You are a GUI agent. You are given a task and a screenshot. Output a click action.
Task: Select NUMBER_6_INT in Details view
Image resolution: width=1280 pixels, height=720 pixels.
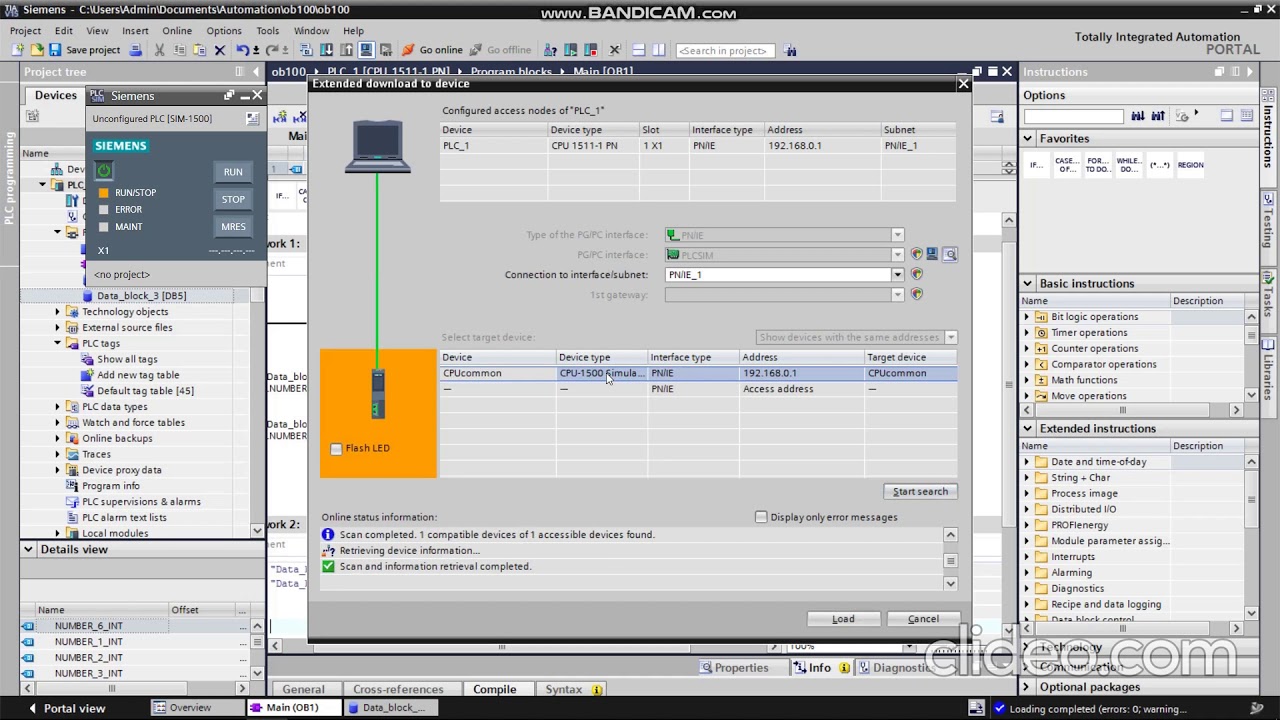tap(88, 626)
